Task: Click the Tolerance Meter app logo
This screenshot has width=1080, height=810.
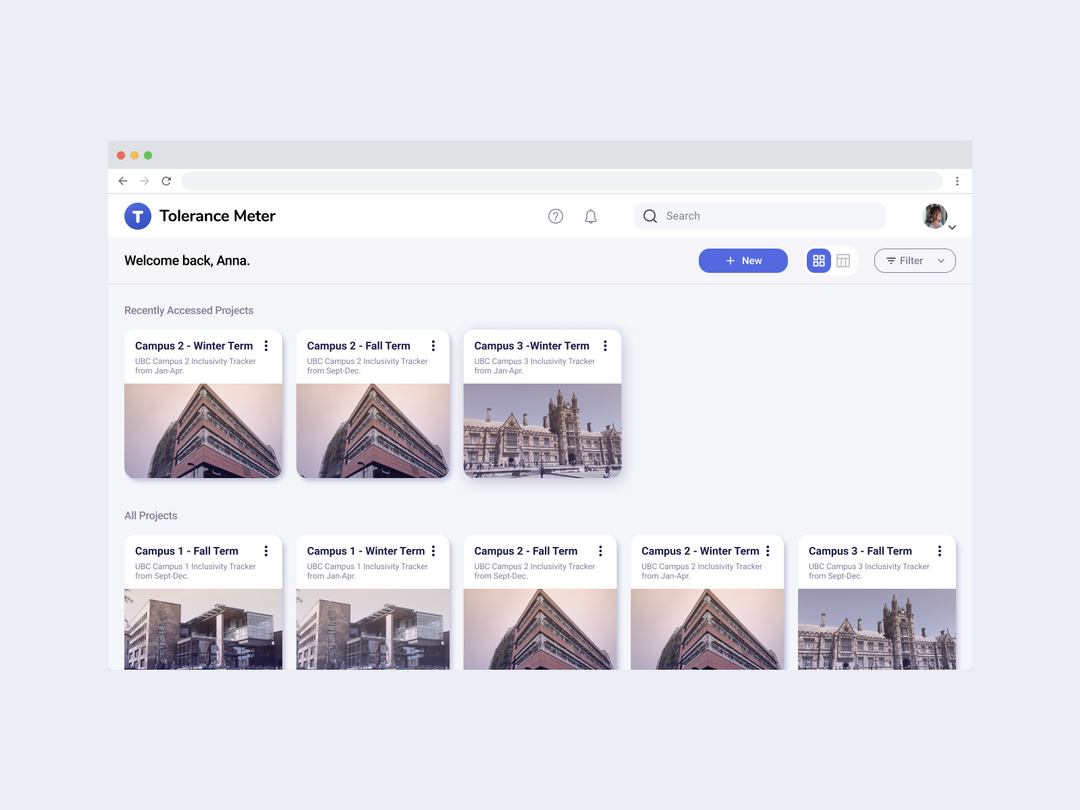Action: click(137, 216)
